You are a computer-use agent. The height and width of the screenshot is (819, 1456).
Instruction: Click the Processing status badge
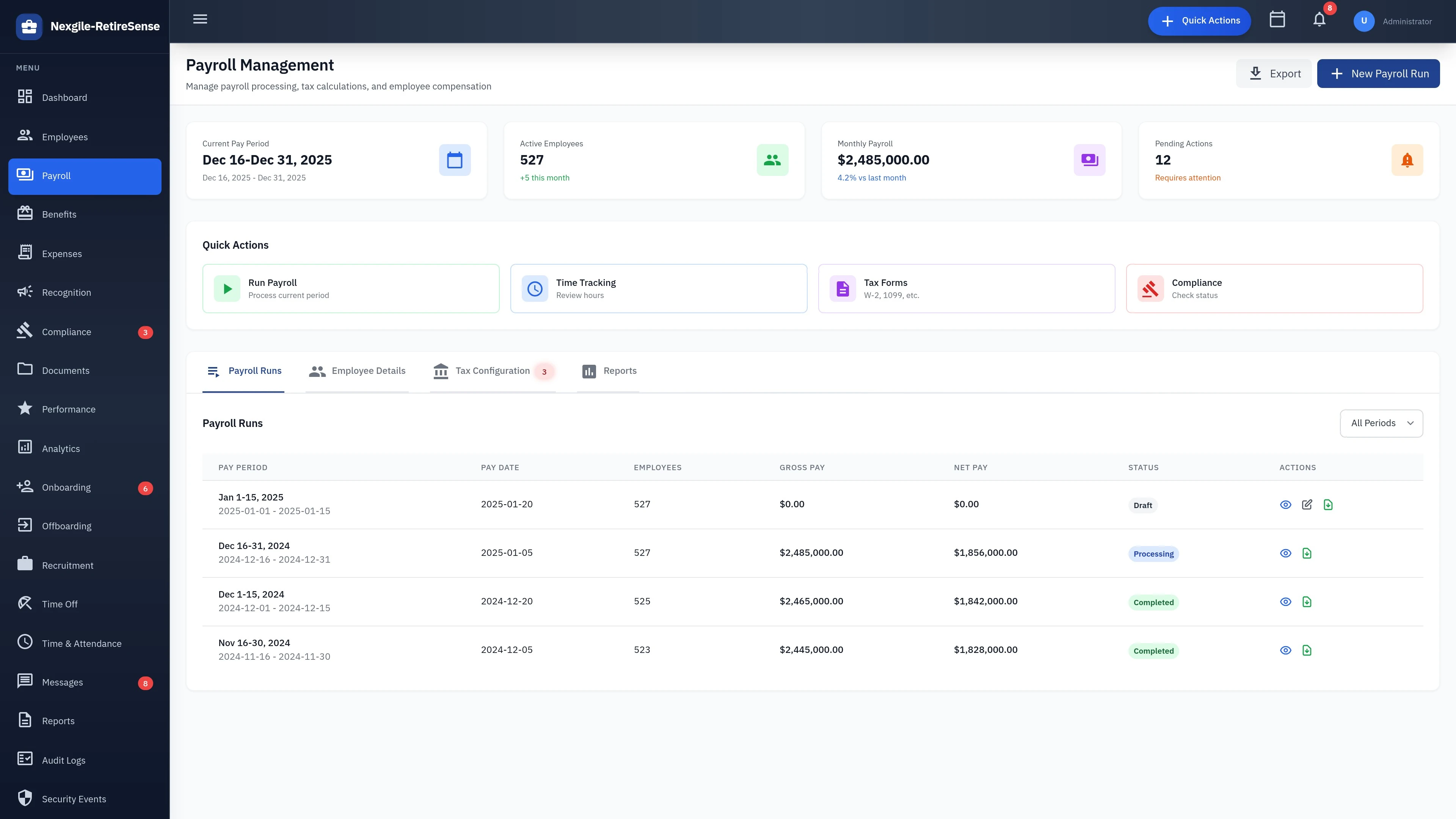(x=1153, y=553)
